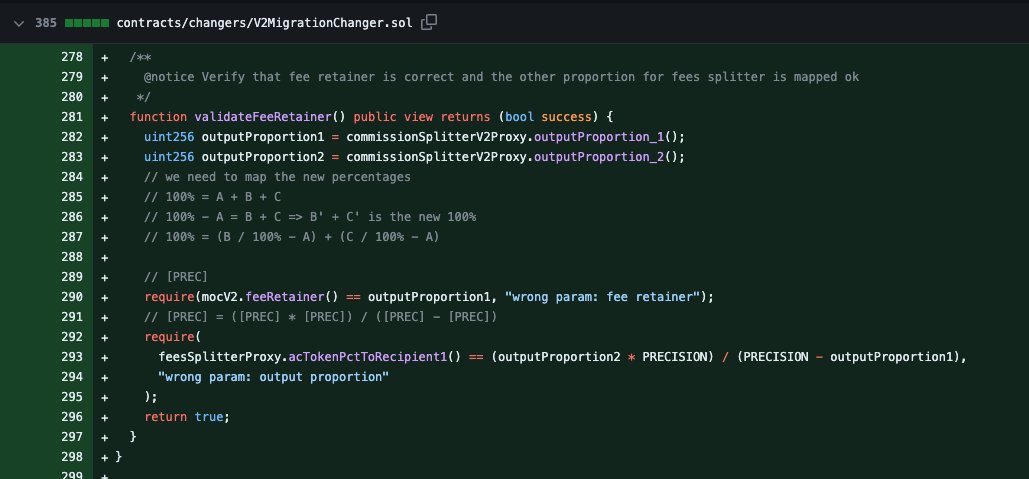The width and height of the screenshot is (1029, 479).
Task: Select line number 281
Action: pos(72,117)
